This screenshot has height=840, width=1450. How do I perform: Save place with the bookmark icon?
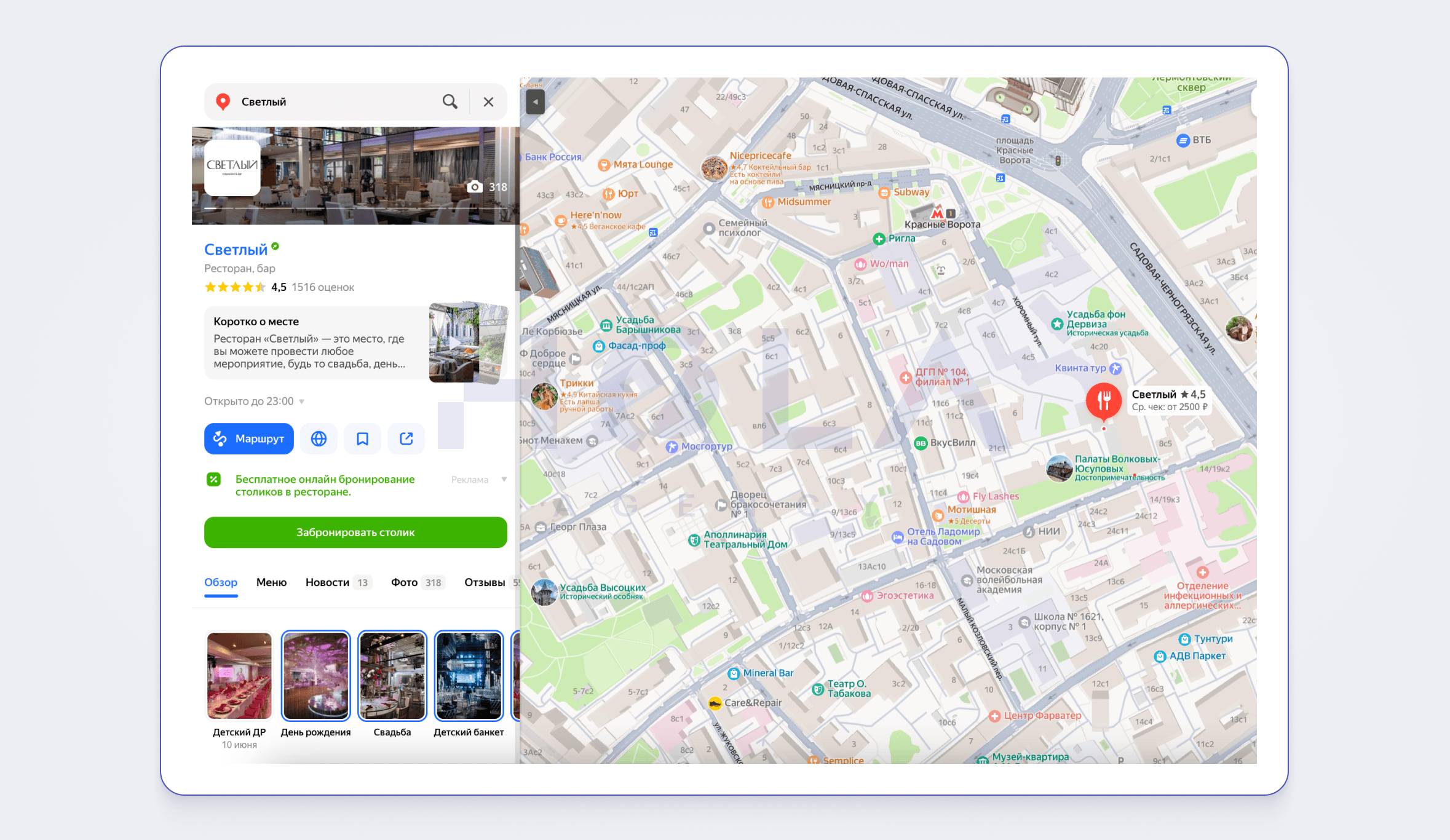(x=362, y=438)
